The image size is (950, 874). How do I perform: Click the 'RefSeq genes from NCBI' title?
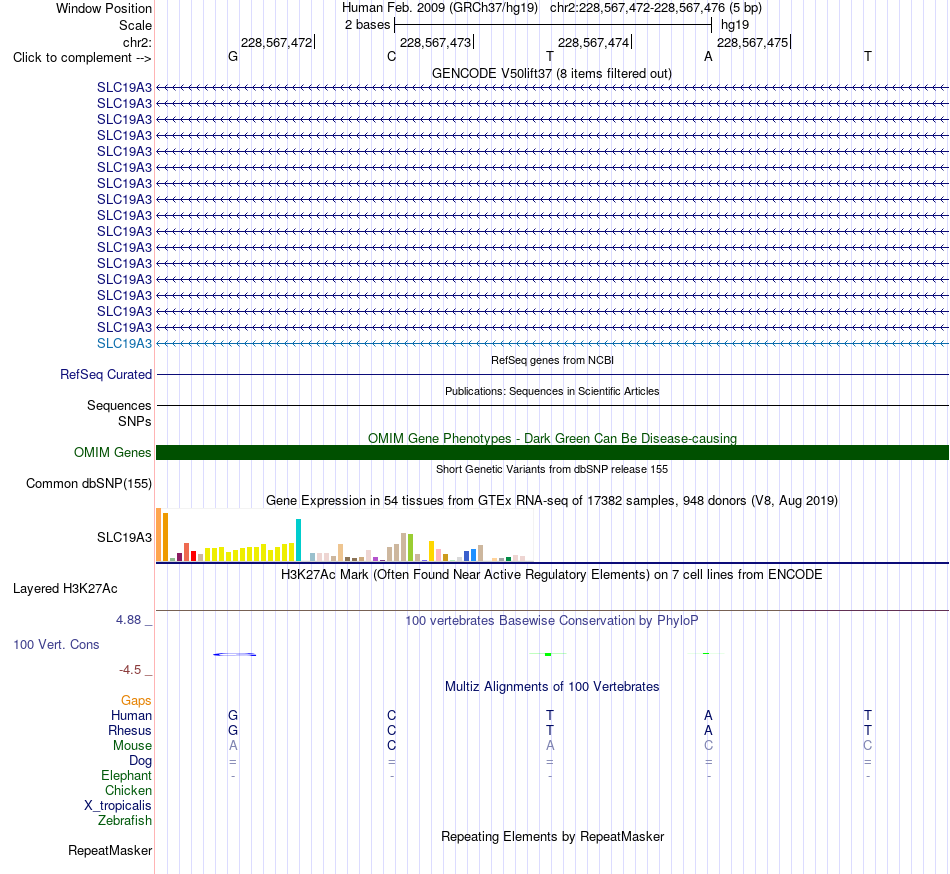552,360
